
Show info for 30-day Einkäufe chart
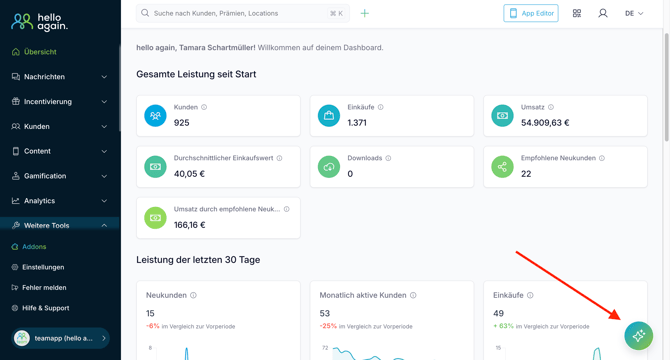[x=530, y=295]
